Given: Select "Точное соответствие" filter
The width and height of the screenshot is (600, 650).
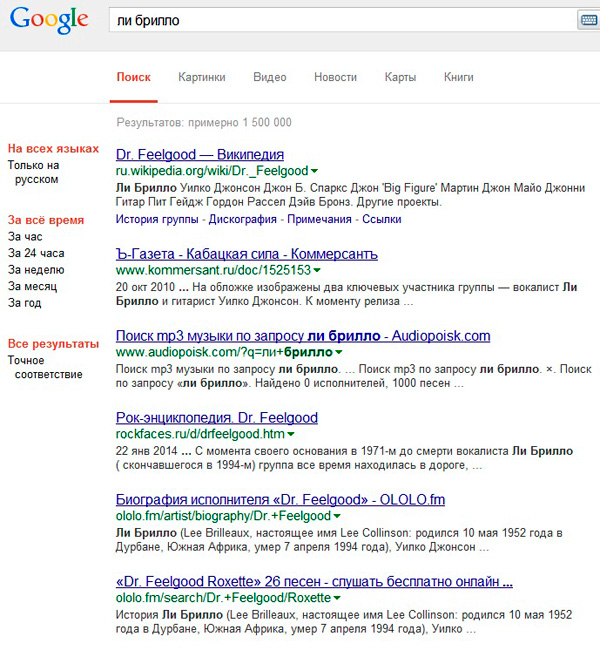Looking at the screenshot, I should tap(45, 367).
